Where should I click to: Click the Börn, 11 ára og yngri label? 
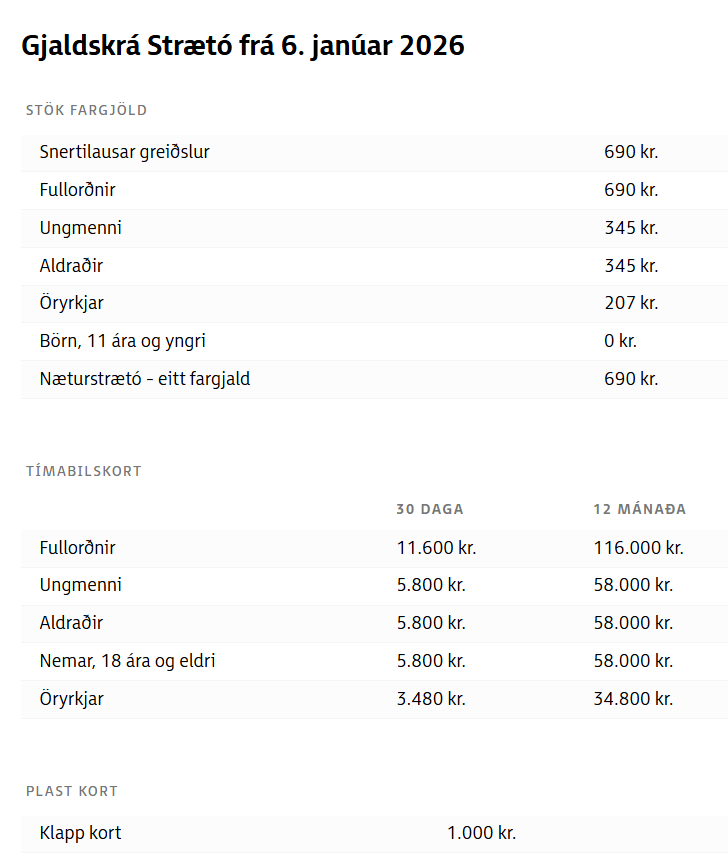123,341
